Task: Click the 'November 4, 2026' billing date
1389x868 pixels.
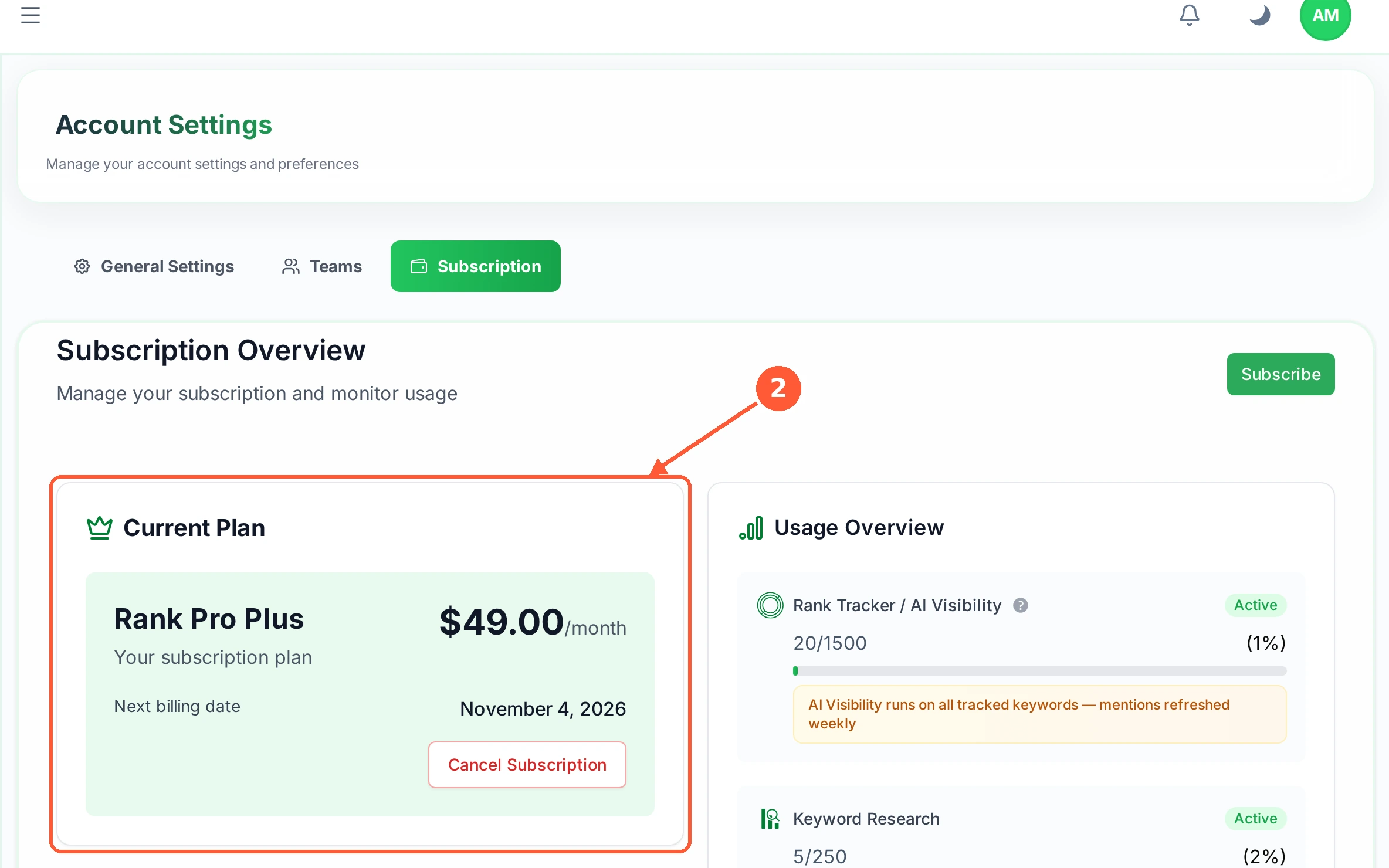Action: [543, 709]
